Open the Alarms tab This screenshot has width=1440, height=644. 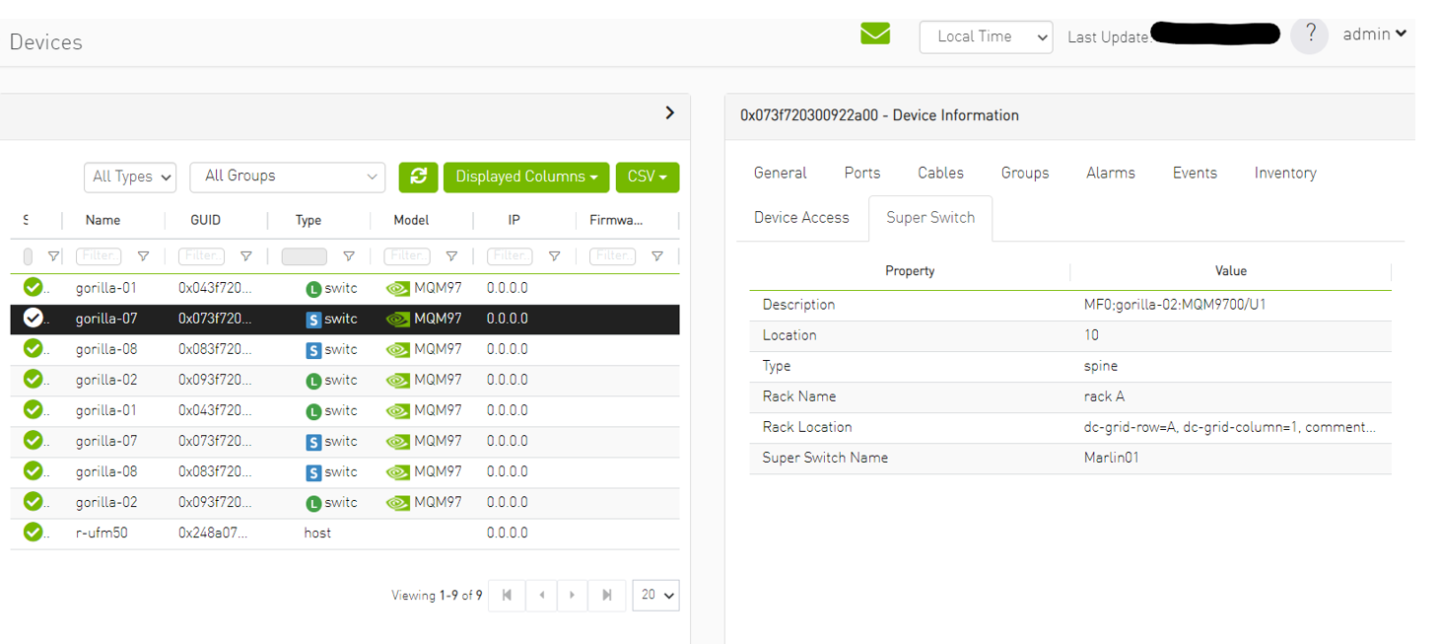tap(1110, 173)
